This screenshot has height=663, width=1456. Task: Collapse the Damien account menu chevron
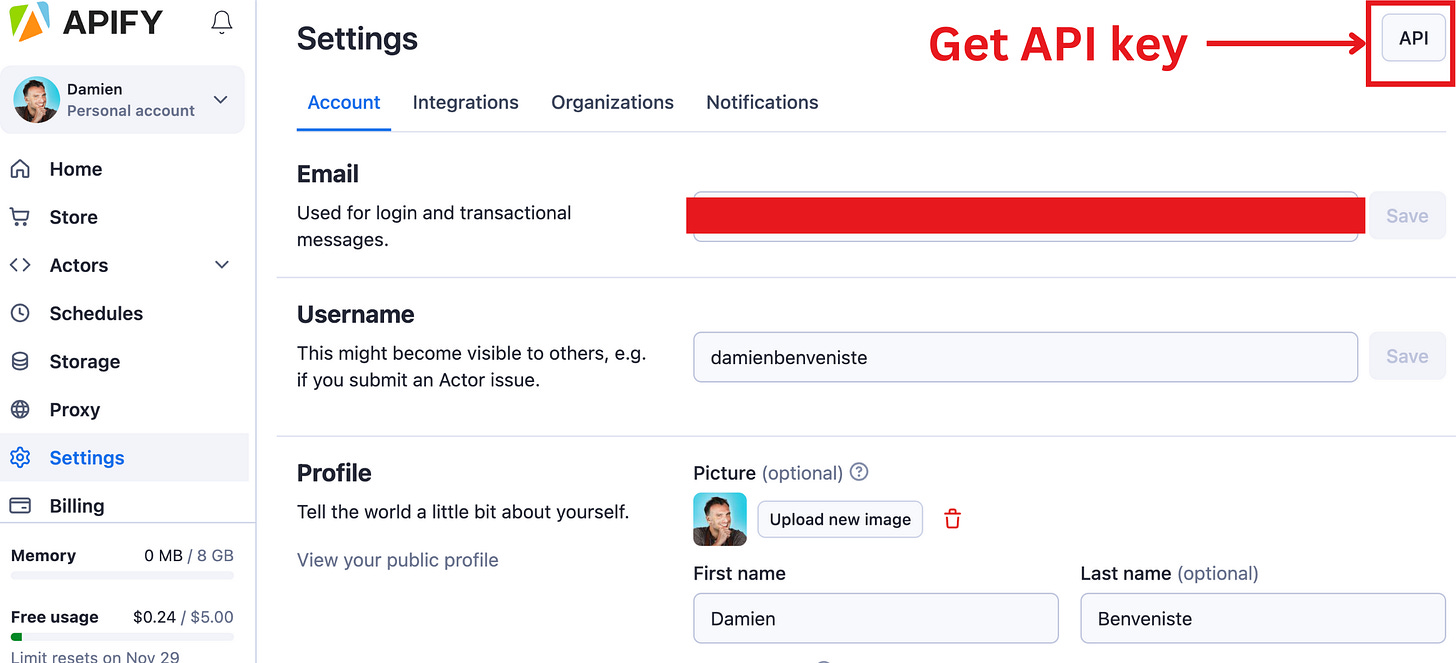pyautogui.click(x=220, y=100)
